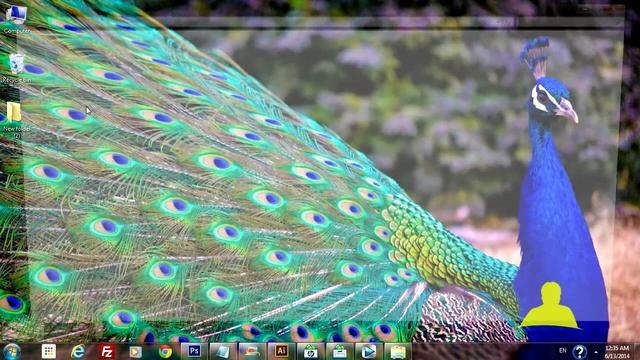The image size is (640, 360).
Task: Show hidden tray icons with the arrow
Action: (x=596, y=351)
